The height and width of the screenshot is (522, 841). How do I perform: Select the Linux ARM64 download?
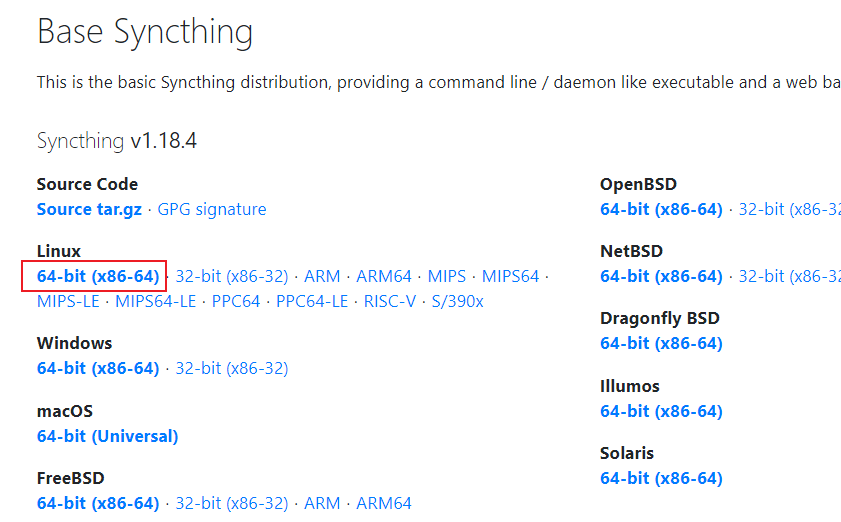point(384,276)
